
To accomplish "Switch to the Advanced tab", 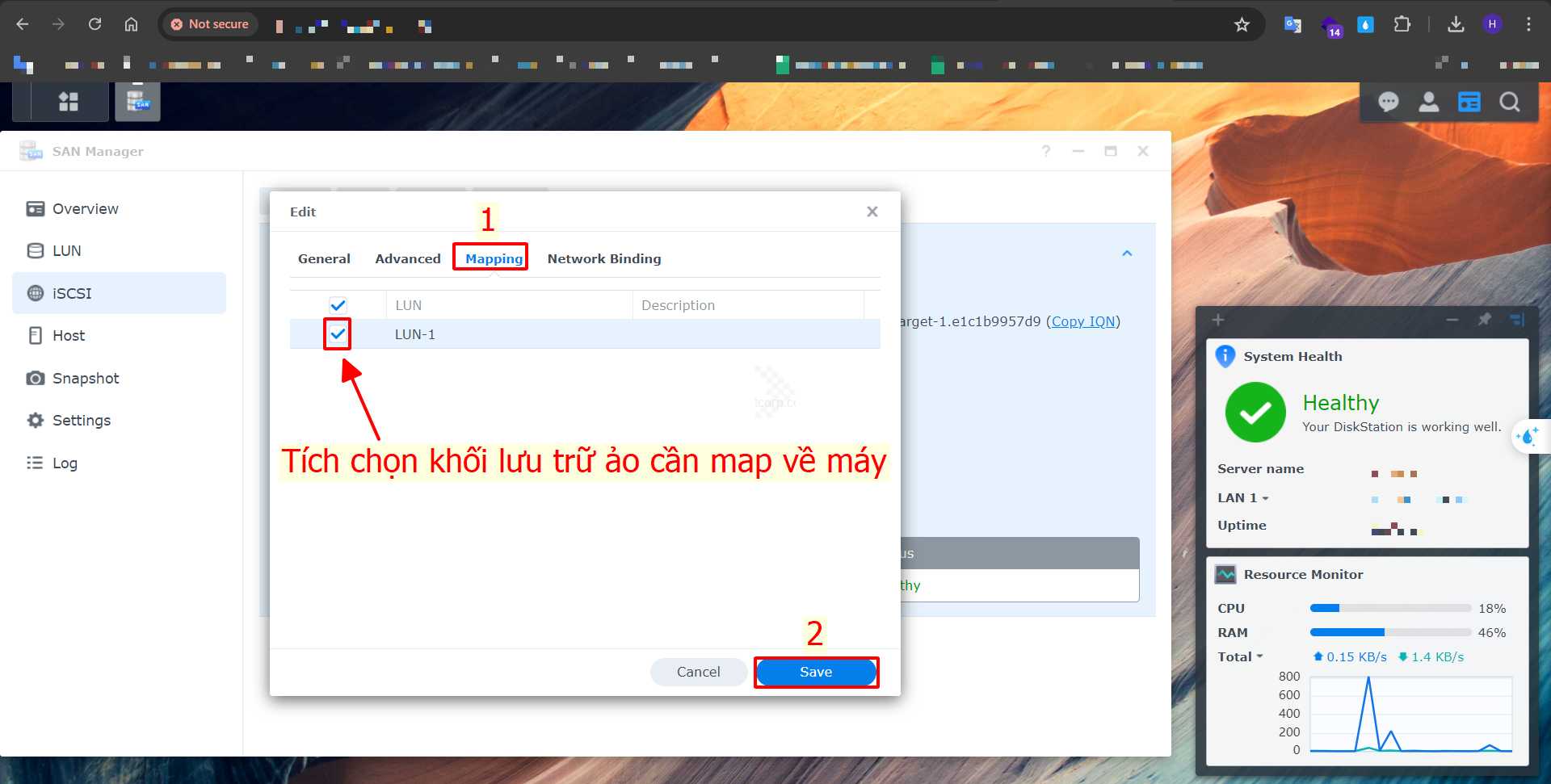I will pos(407,259).
